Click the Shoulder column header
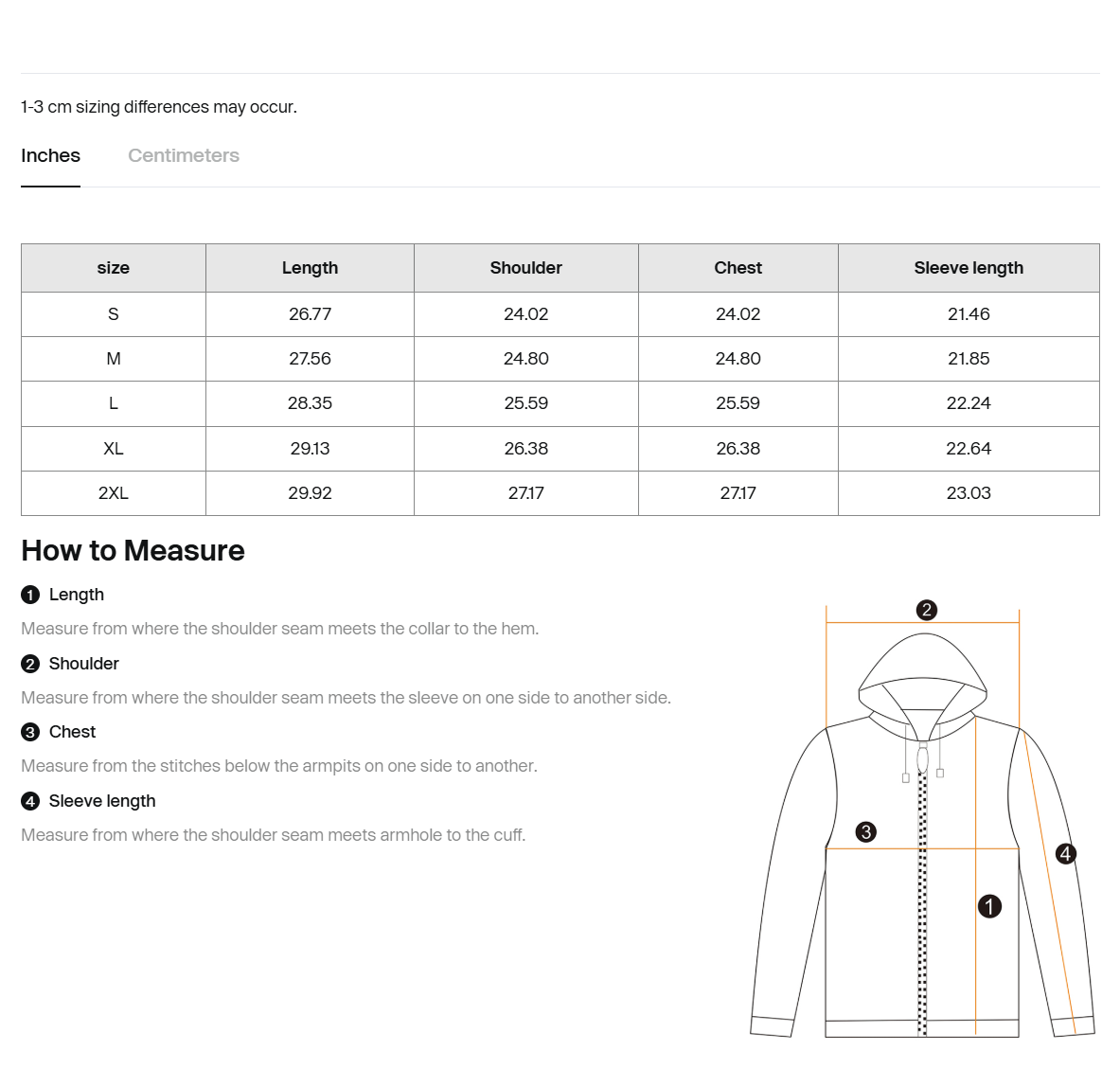Image resolution: width=1120 pixels, height=1069 pixels. point(526,268)
